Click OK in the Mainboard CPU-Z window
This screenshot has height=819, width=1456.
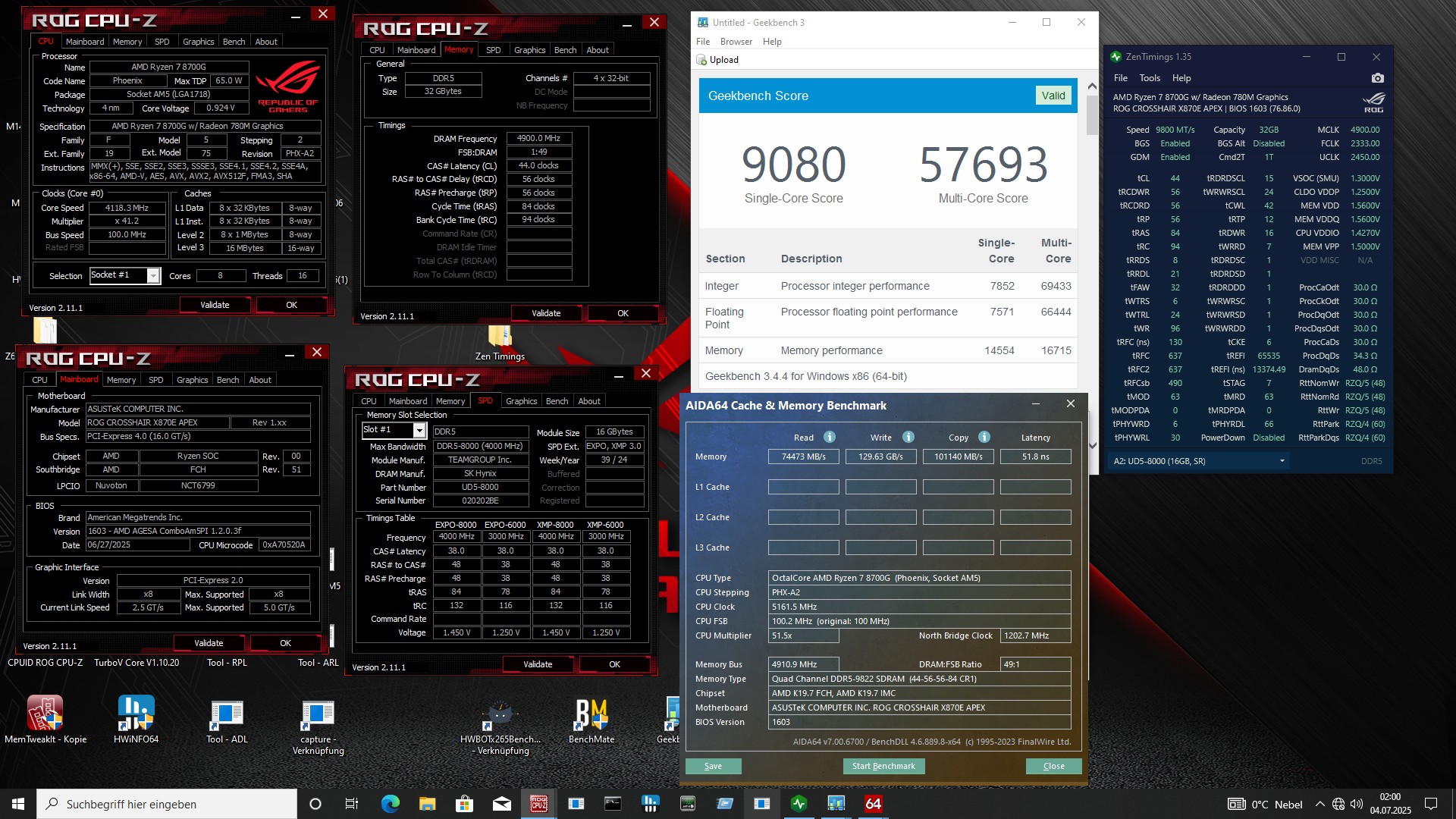285,643
